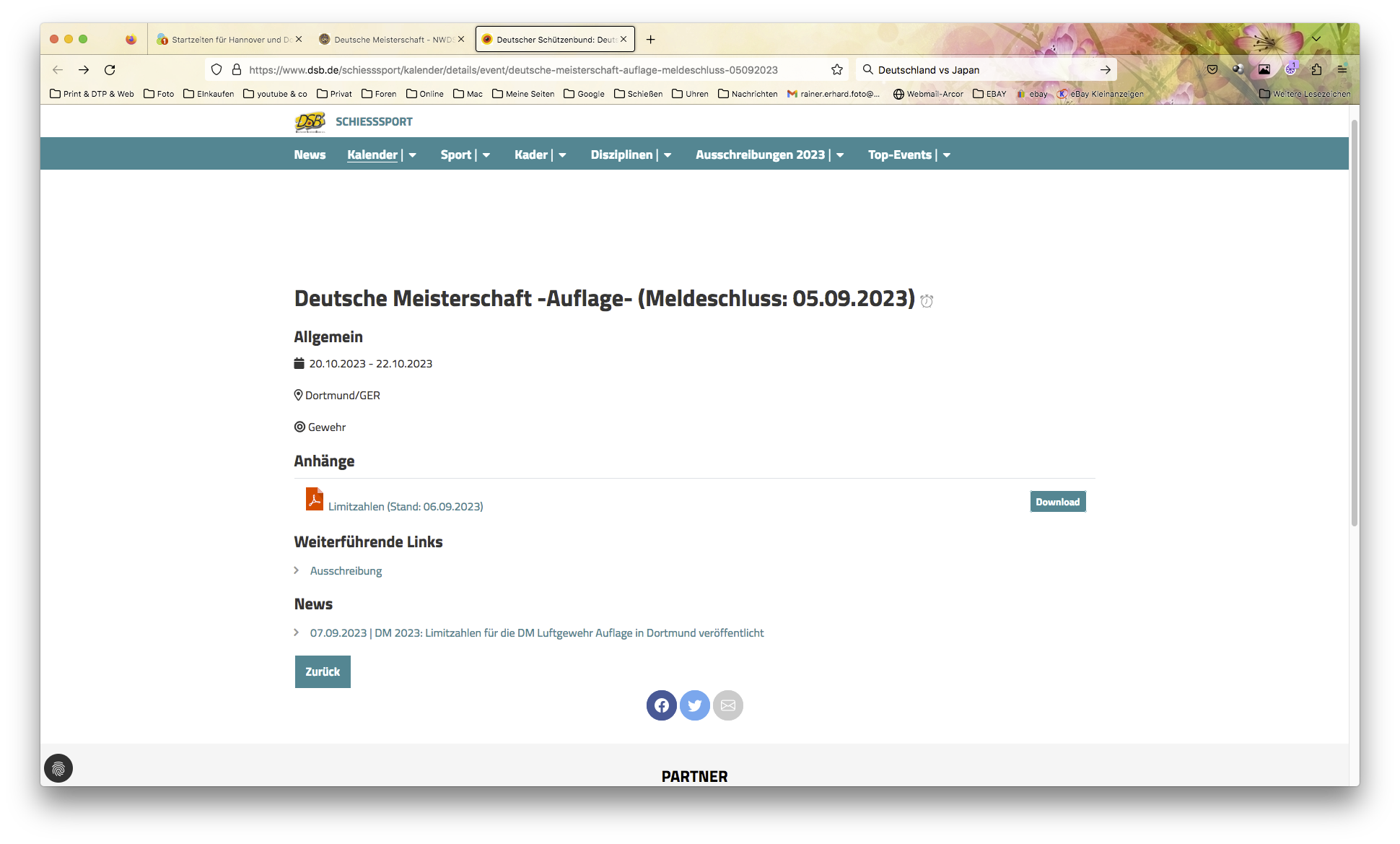The width and height of the screenshot is (1400, 844).
Task: Expand the Top-Events dropdown arrow
Action: point(946,155)
